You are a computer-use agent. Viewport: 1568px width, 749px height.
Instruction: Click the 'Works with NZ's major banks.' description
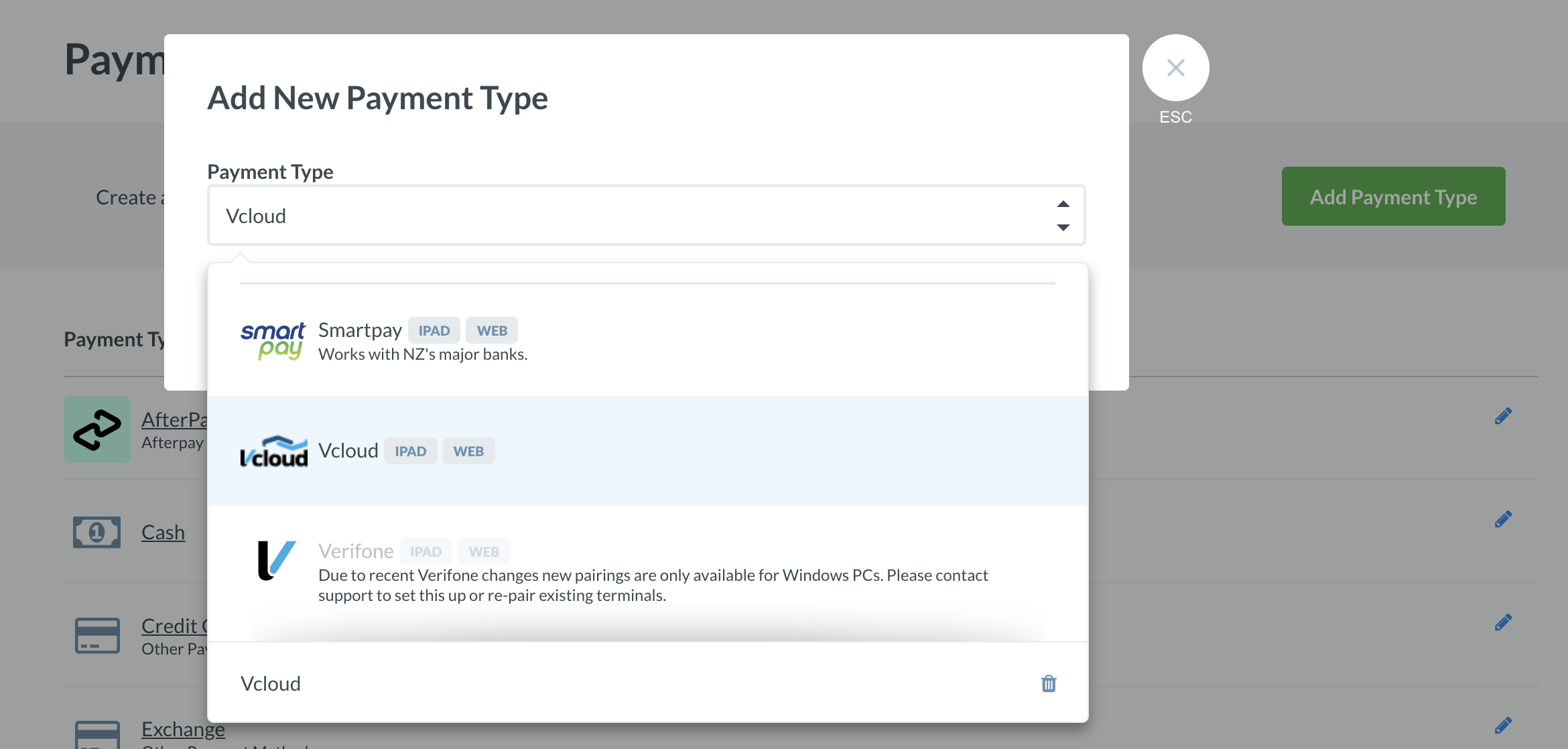[423, 354]
